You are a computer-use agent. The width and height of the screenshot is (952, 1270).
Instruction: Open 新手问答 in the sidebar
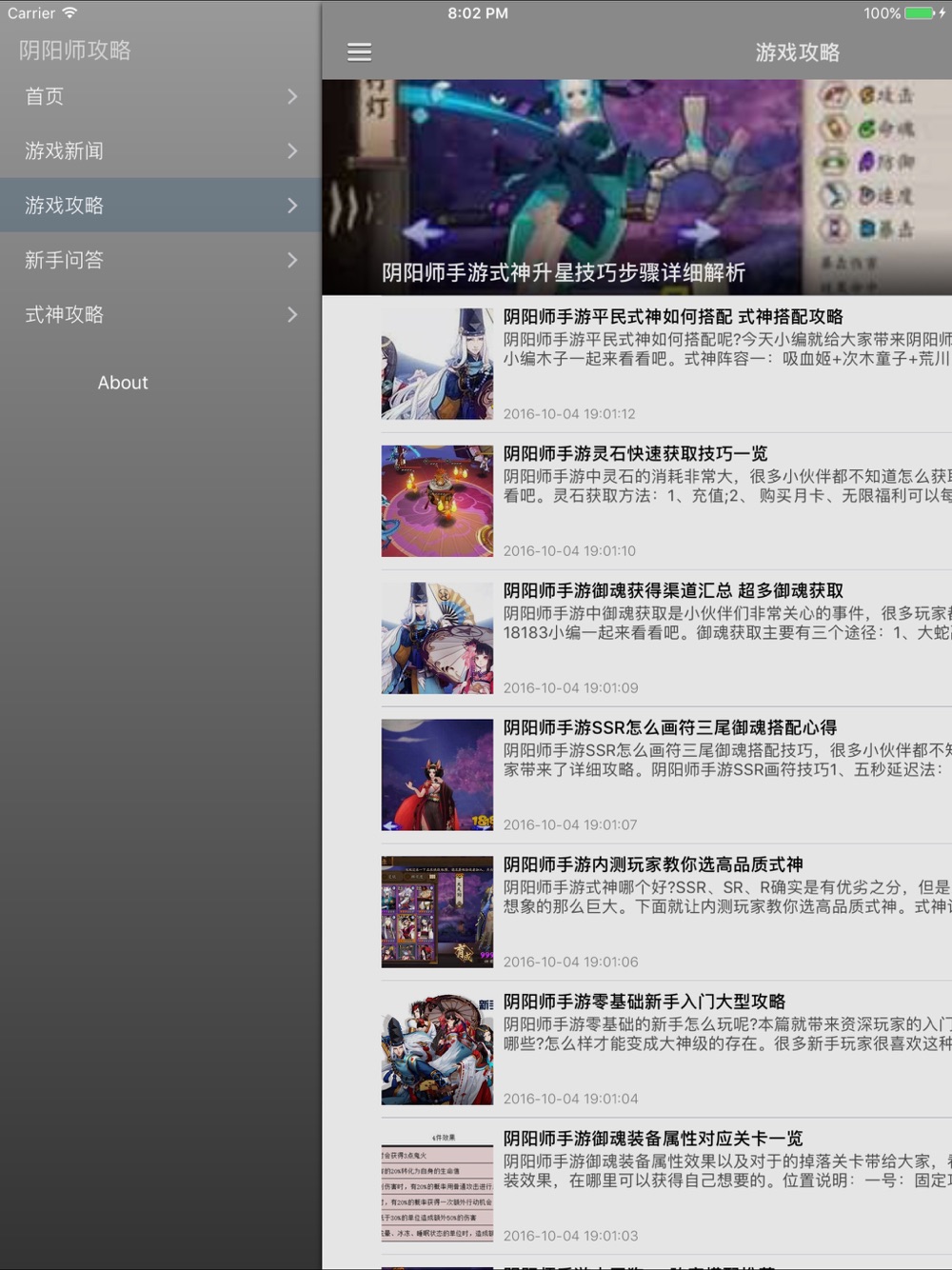(x=160, y=259)
